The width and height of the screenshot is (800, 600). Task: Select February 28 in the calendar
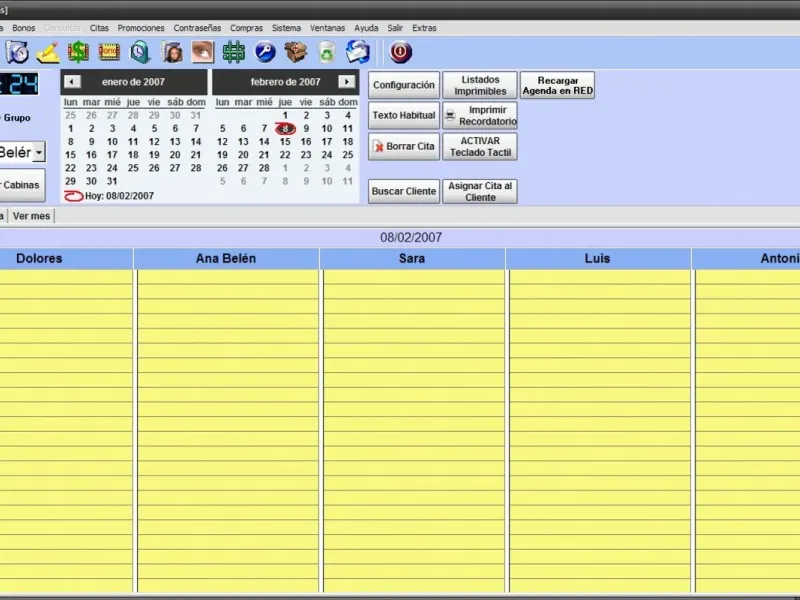click(264, 168)
